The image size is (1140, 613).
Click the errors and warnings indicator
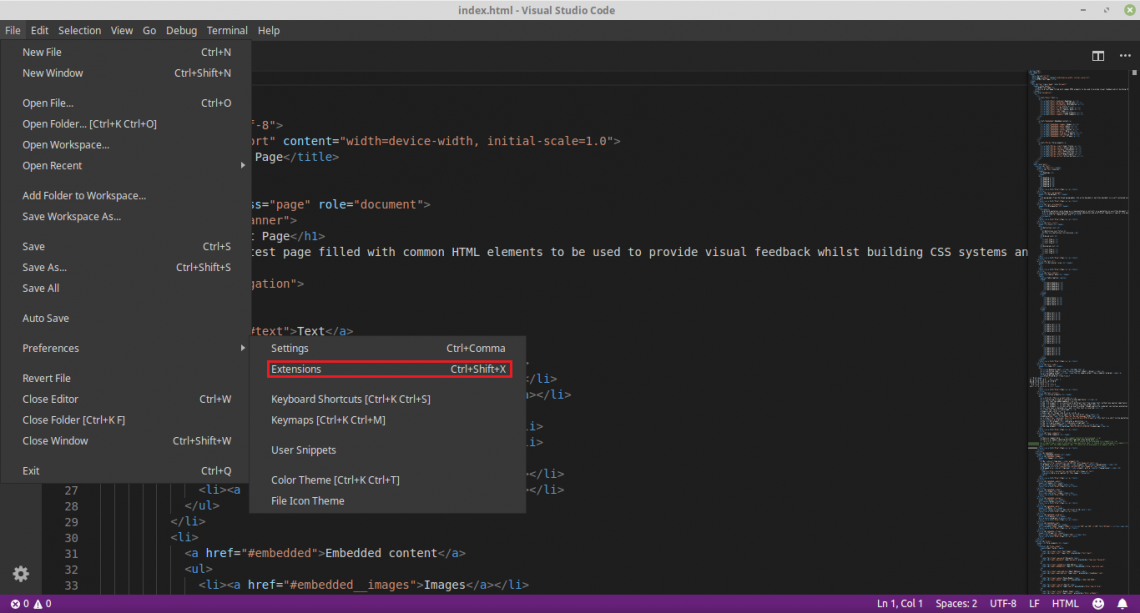point(25,603)
